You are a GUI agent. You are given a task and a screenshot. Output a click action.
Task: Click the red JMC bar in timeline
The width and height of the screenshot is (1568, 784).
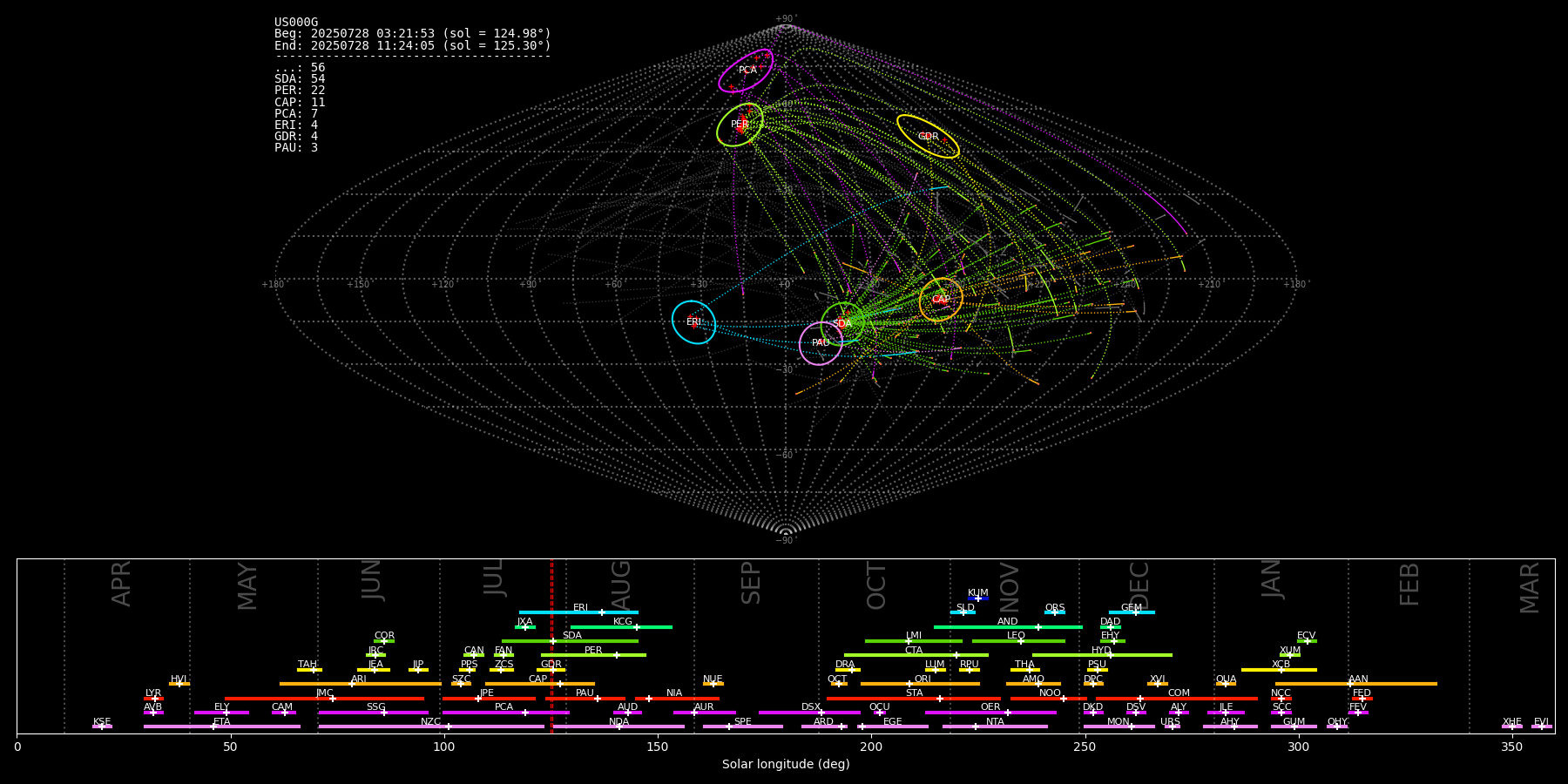325,698
